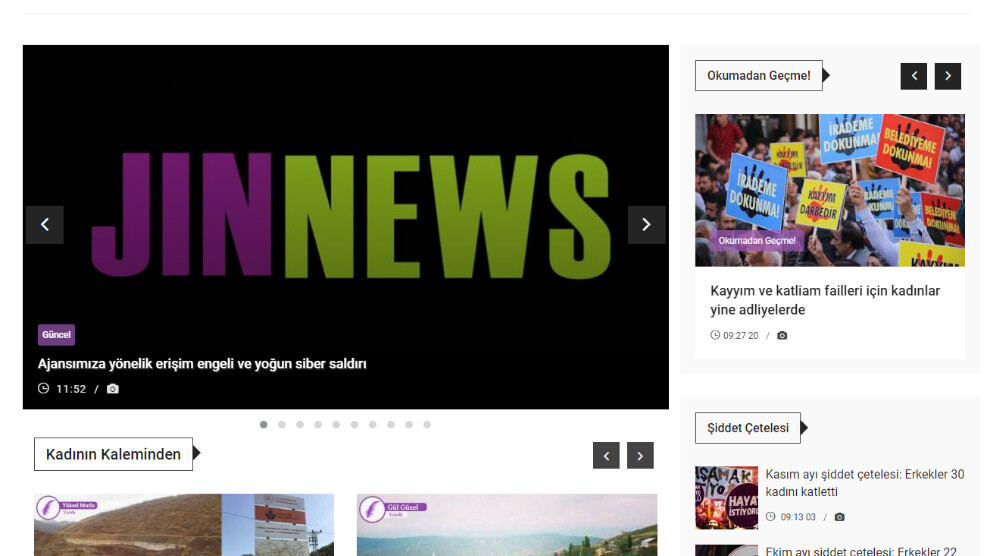Click the 11:52 timestamp text
The width and height of the screenshot is (990, 556).
coord(71,389)
